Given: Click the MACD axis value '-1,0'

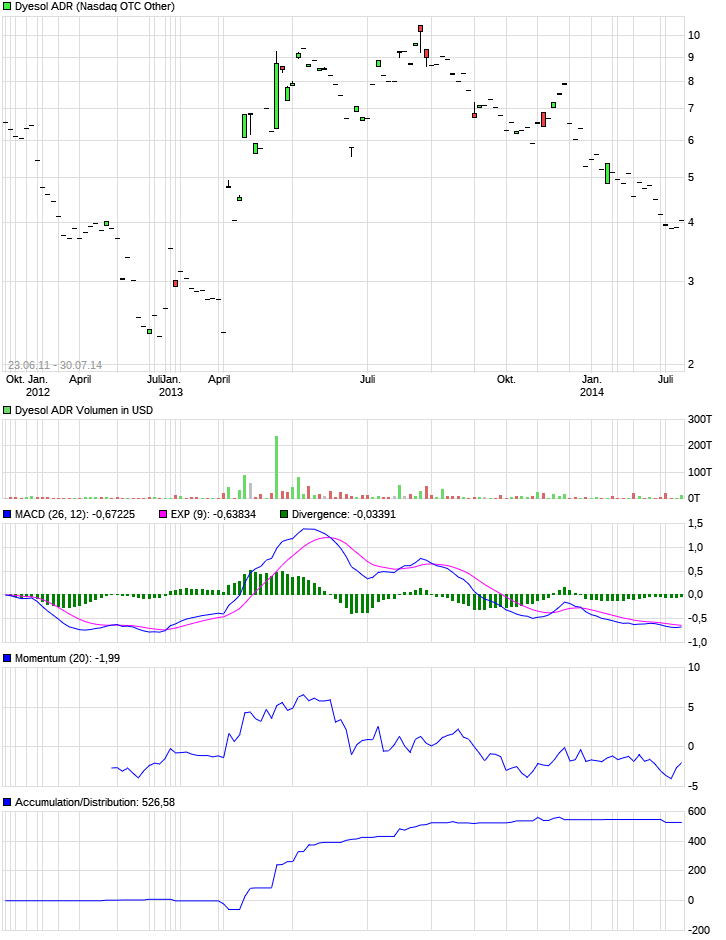Looking at the screenshot, I should (695, 642).
